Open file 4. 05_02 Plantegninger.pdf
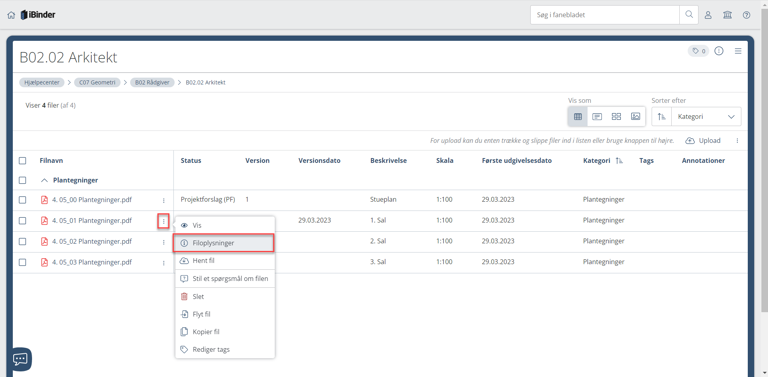Image resolution: width=768 pixels, height=377 pixels. point(92,241)
